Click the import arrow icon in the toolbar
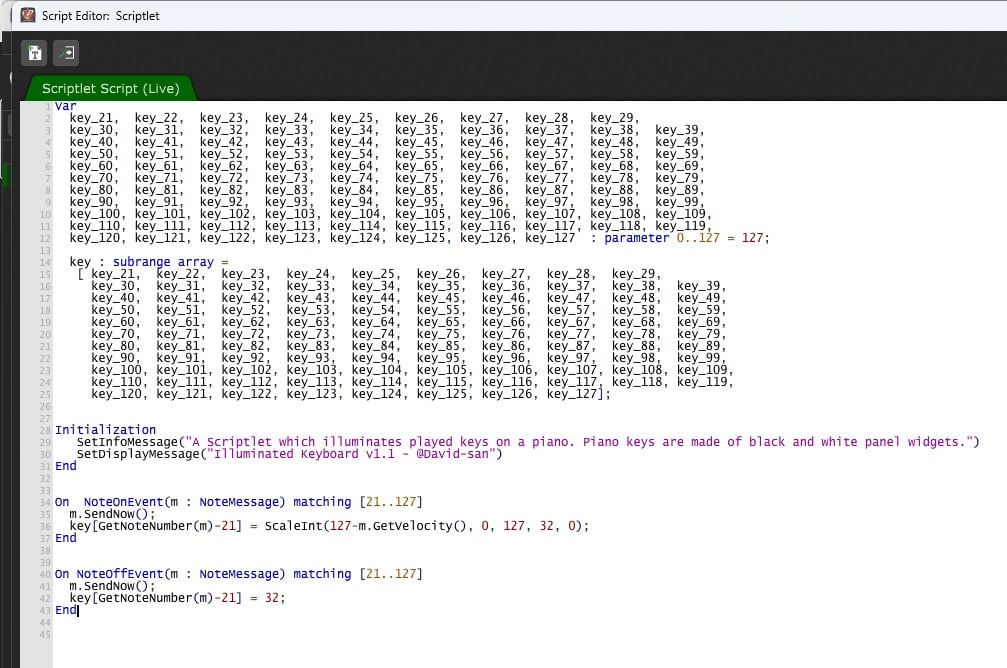This screenshot has height=668, width=1007. coord(65,53)
